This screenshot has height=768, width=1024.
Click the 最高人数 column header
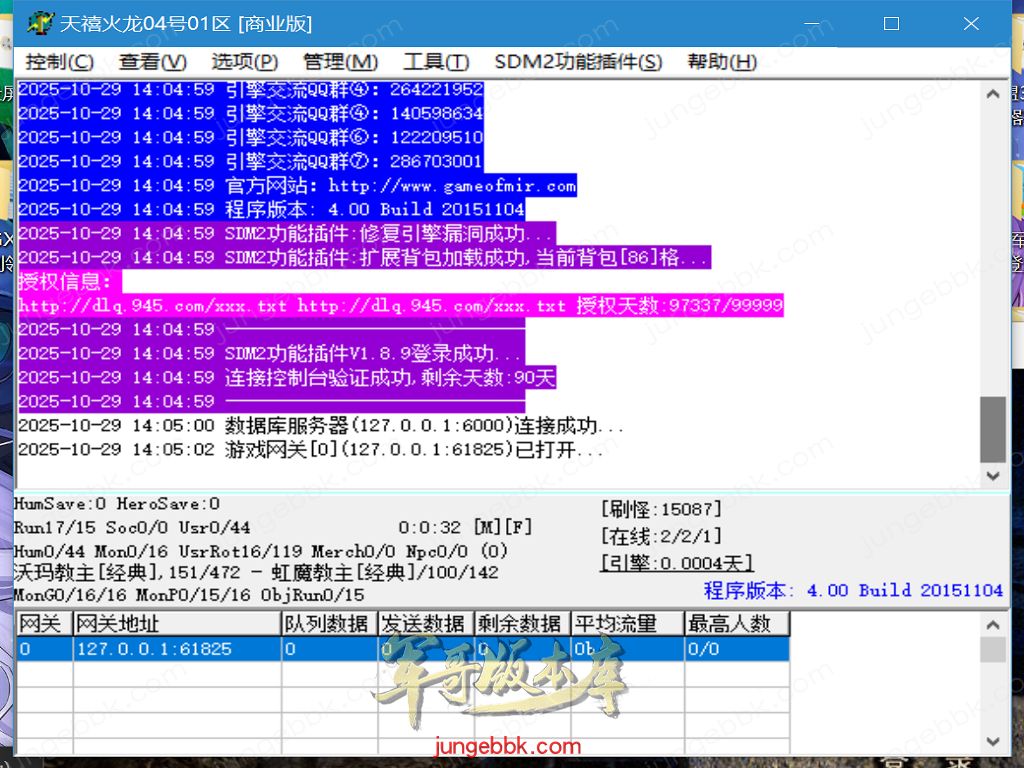tap(737, 624)
